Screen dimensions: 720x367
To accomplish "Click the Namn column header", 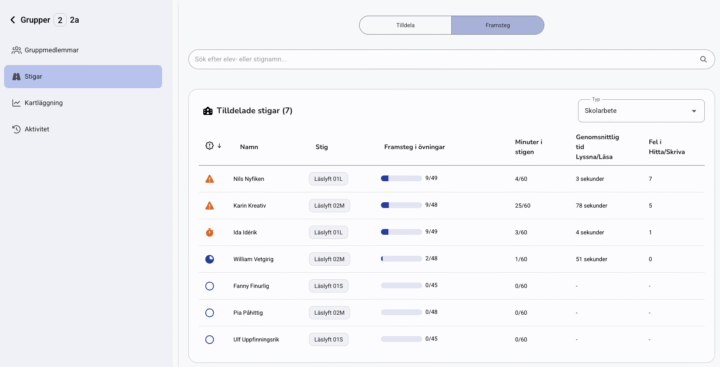I will point(249,147).
